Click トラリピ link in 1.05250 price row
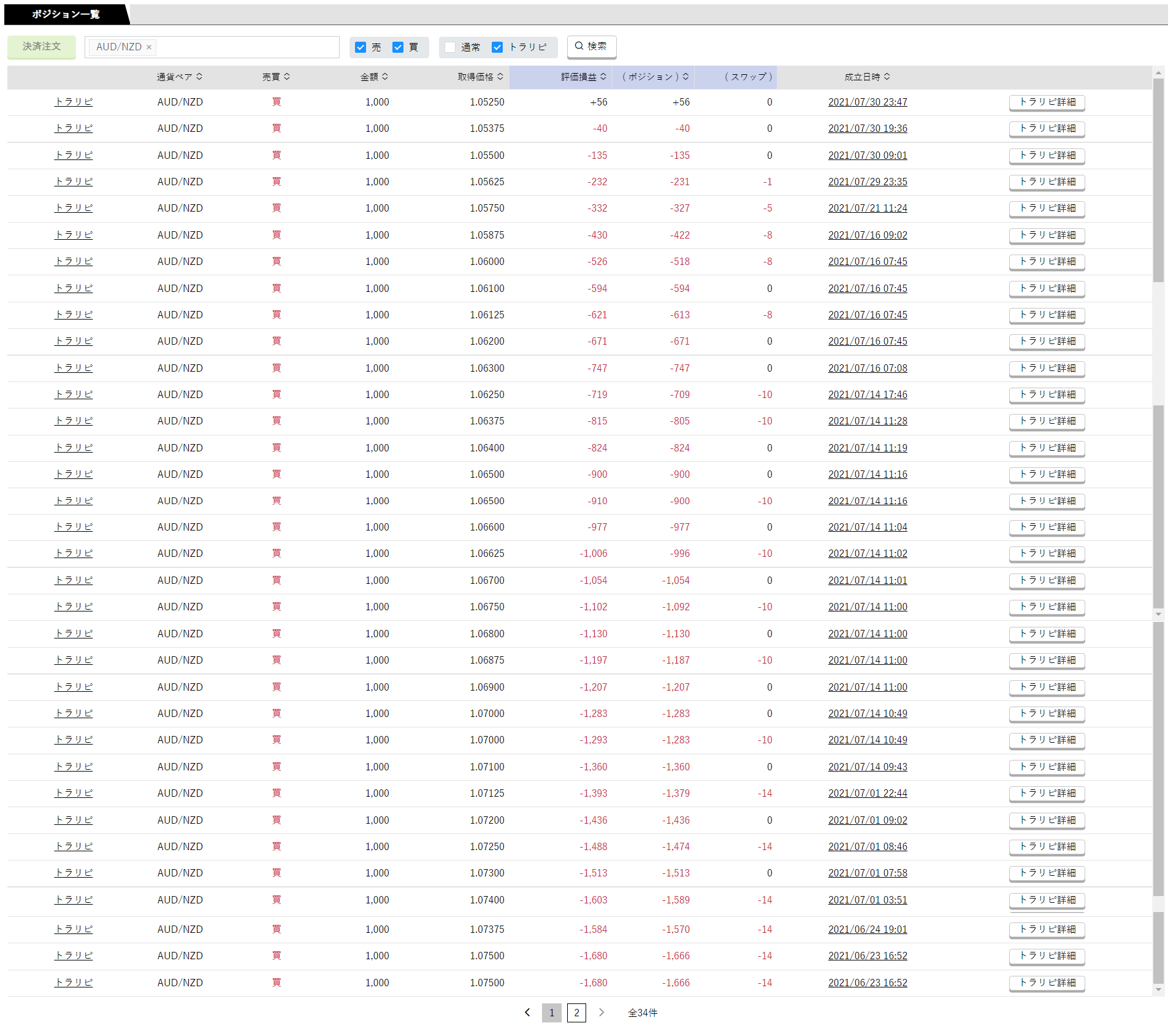This screenshot has width=1176, height=1031. click(74, 102)
